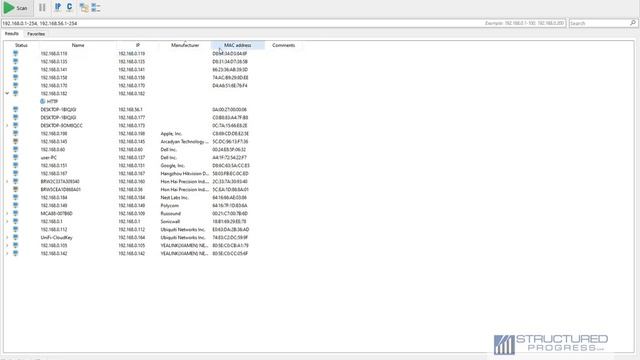
Task: Collapse the expanded 192.168.0.182 row
Action: [x=7, y=93]
